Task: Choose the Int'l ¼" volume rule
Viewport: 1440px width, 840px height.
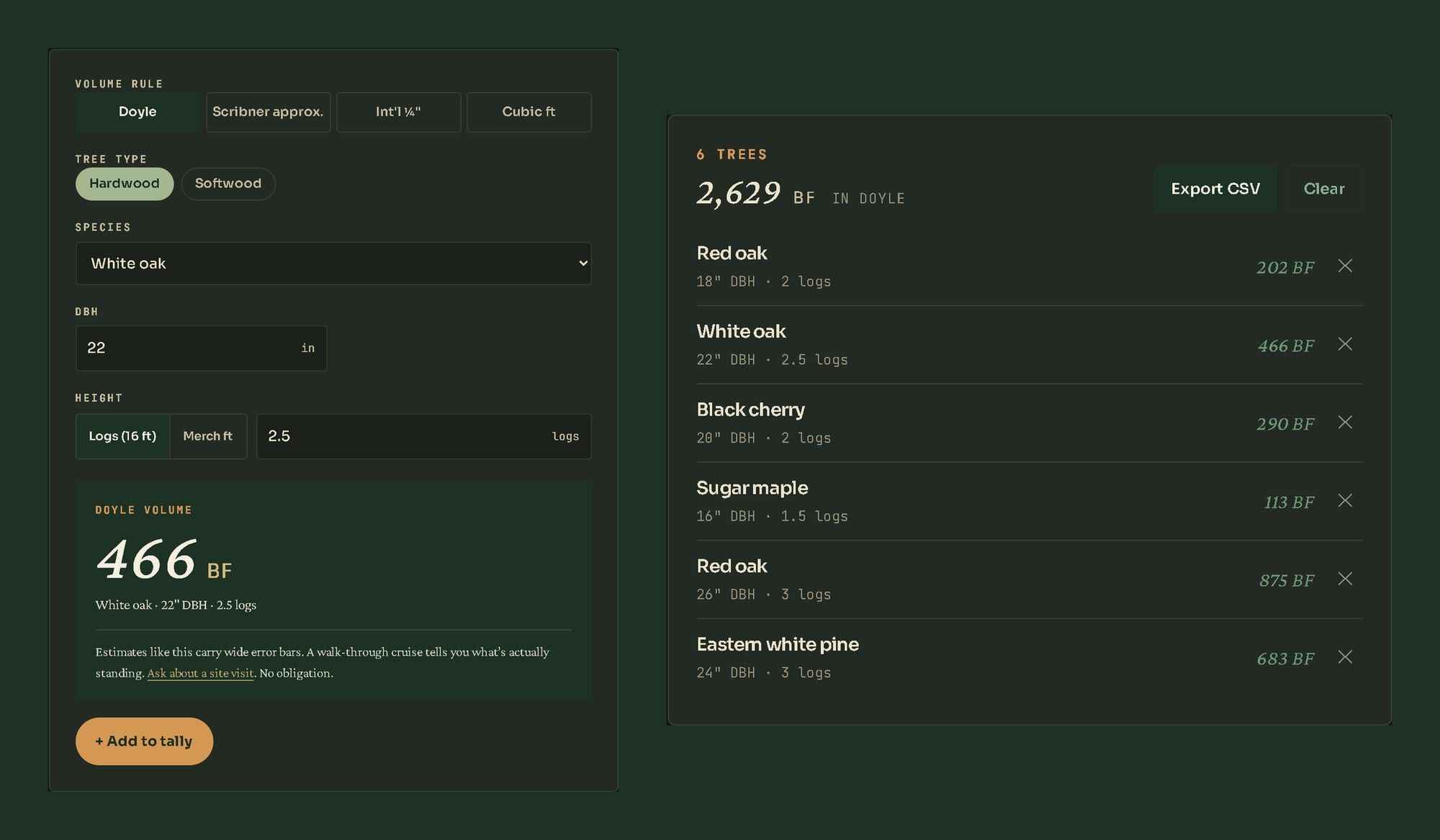Action: click(398, 112)
